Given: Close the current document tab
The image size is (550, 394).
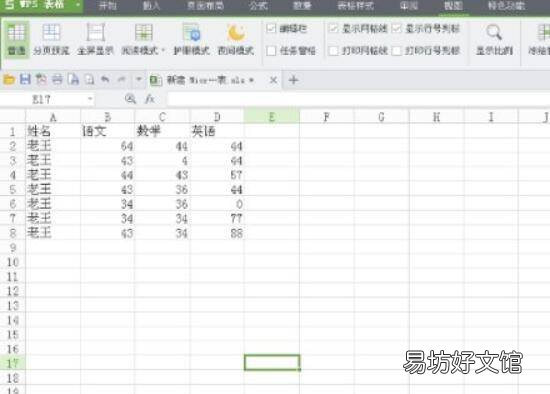Looking at the screenshot, I should [x=273, y=80].
